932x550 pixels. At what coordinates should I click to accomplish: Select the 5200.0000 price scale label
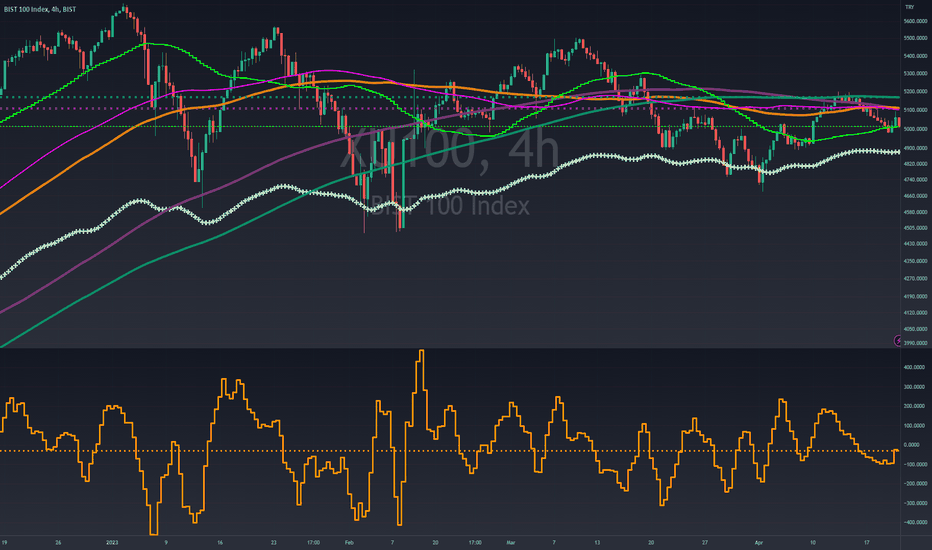(915, 92)
